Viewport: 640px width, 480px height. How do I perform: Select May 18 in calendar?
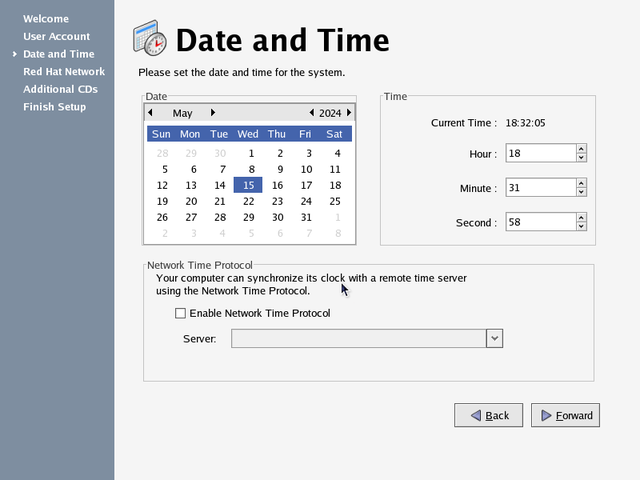tap(335, 185)
